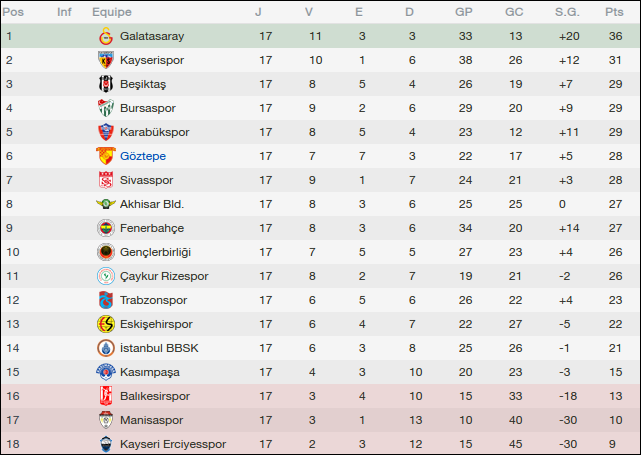The image size is (641, 455).
Task: Open the Göztepe team link
Action: (x=143, y=156)
